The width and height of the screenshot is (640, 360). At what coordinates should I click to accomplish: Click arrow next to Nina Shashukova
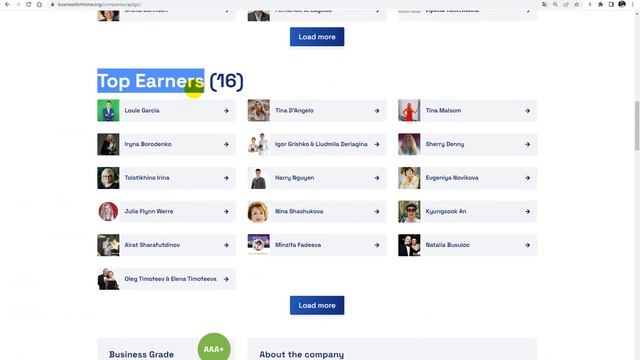click(377, 211)
